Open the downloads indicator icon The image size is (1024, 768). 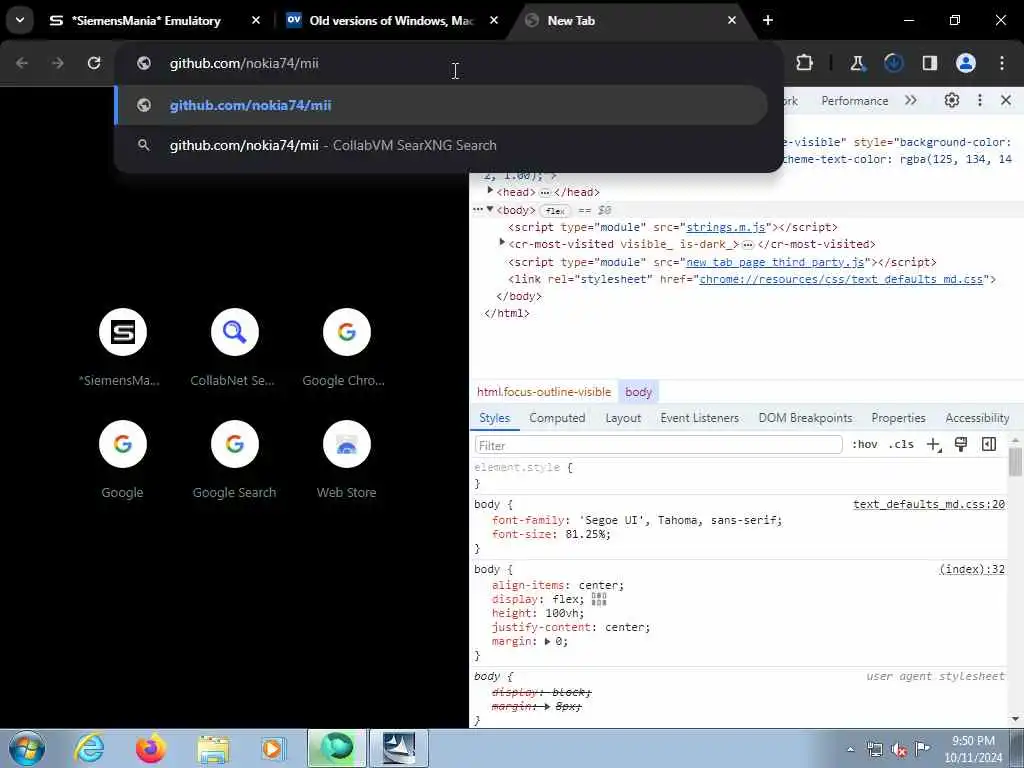coord(893,63)
